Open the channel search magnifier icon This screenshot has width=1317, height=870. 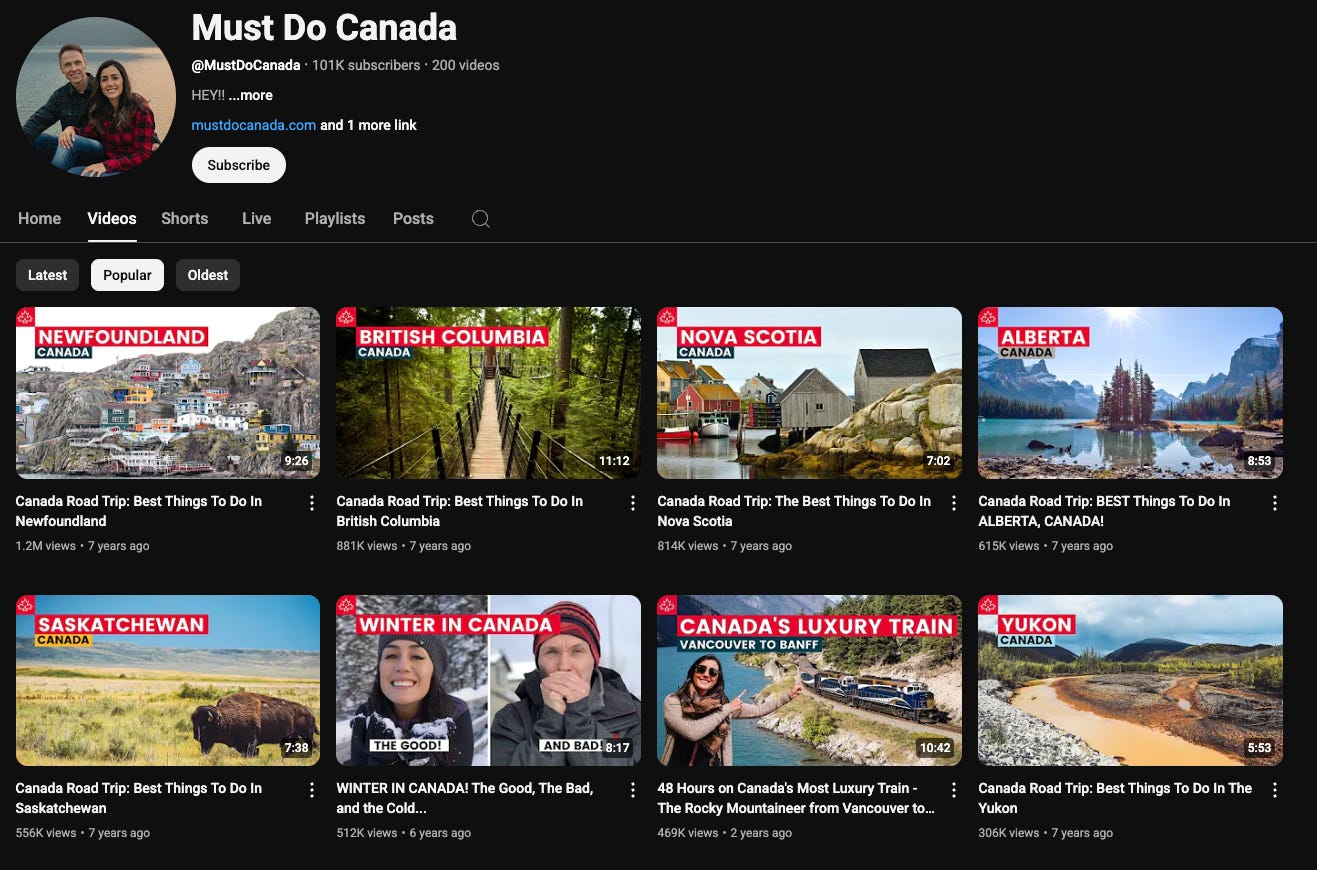tap(481, 219)
